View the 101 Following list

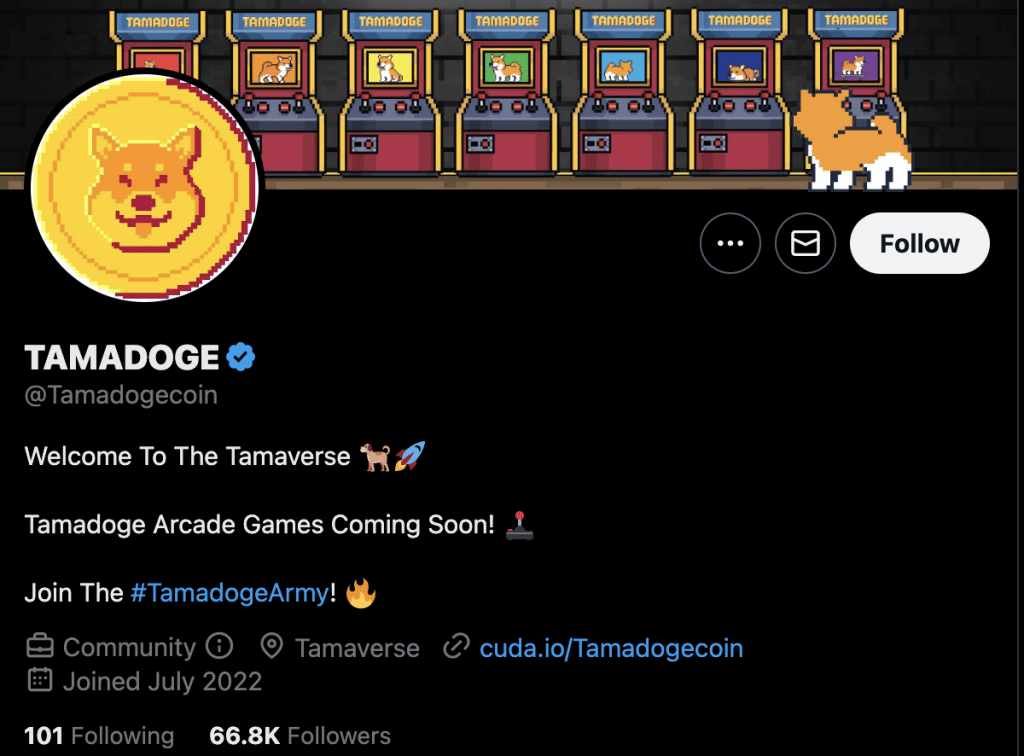point(99,736)
